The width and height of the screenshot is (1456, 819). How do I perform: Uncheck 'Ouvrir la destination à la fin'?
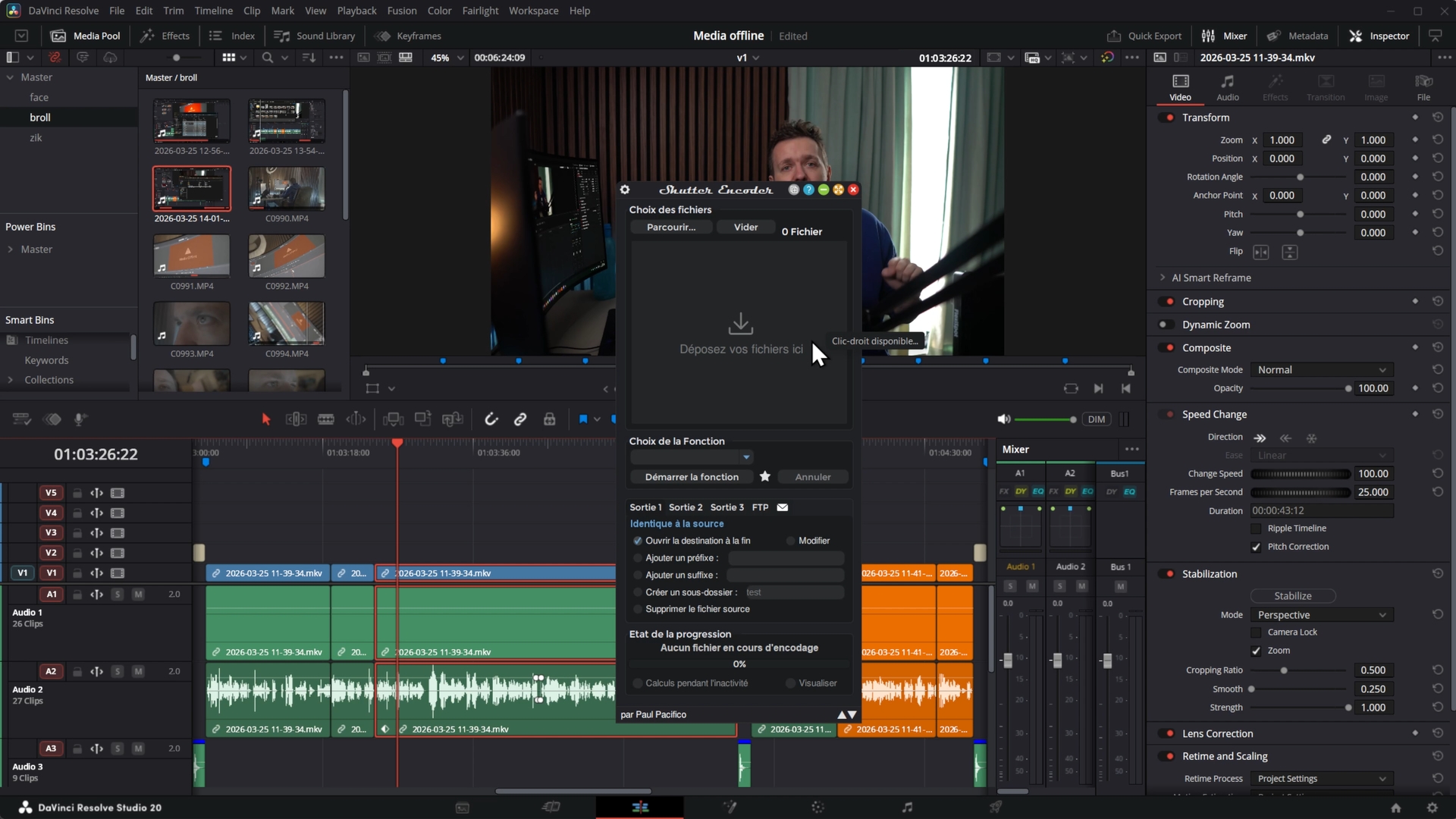click(638, 541)
